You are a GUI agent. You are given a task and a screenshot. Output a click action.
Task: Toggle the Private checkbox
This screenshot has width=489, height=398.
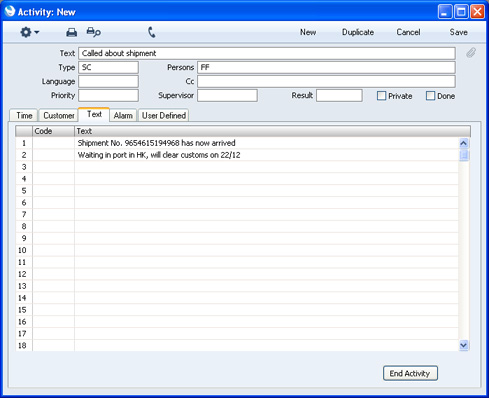point(381,96)
